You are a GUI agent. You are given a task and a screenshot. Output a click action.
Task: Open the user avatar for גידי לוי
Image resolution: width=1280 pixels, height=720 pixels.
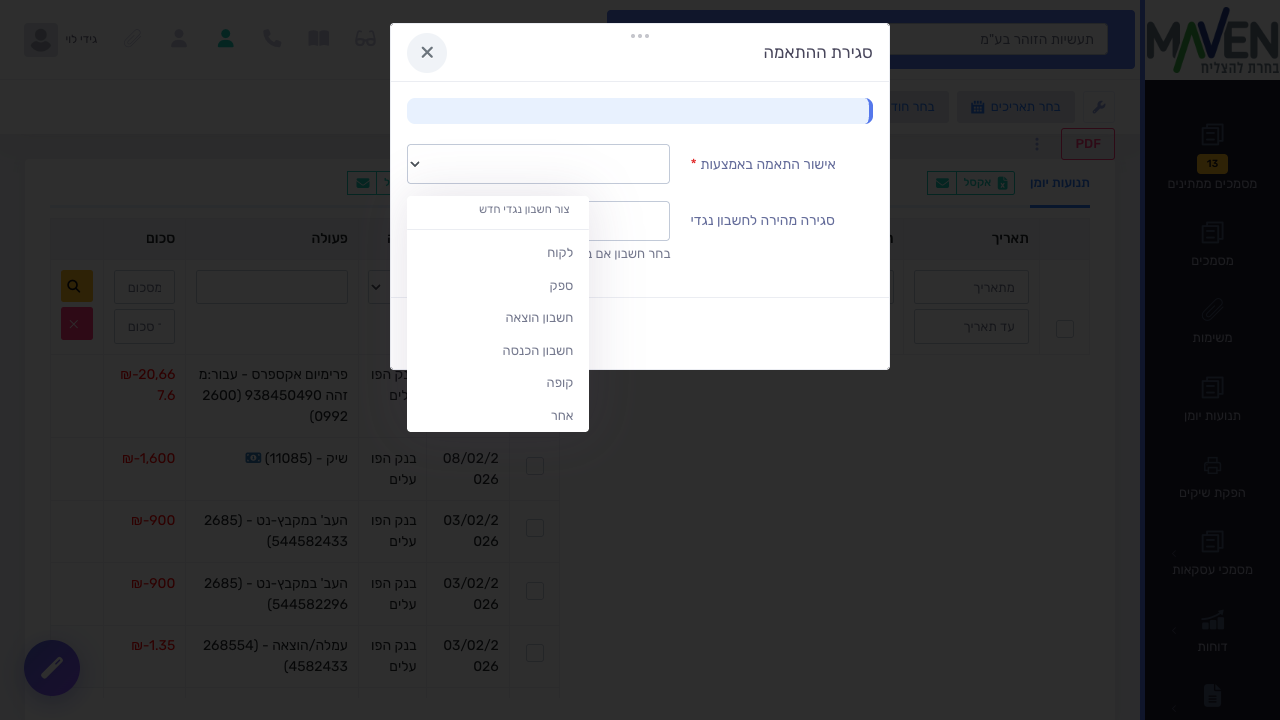point(41,39)
